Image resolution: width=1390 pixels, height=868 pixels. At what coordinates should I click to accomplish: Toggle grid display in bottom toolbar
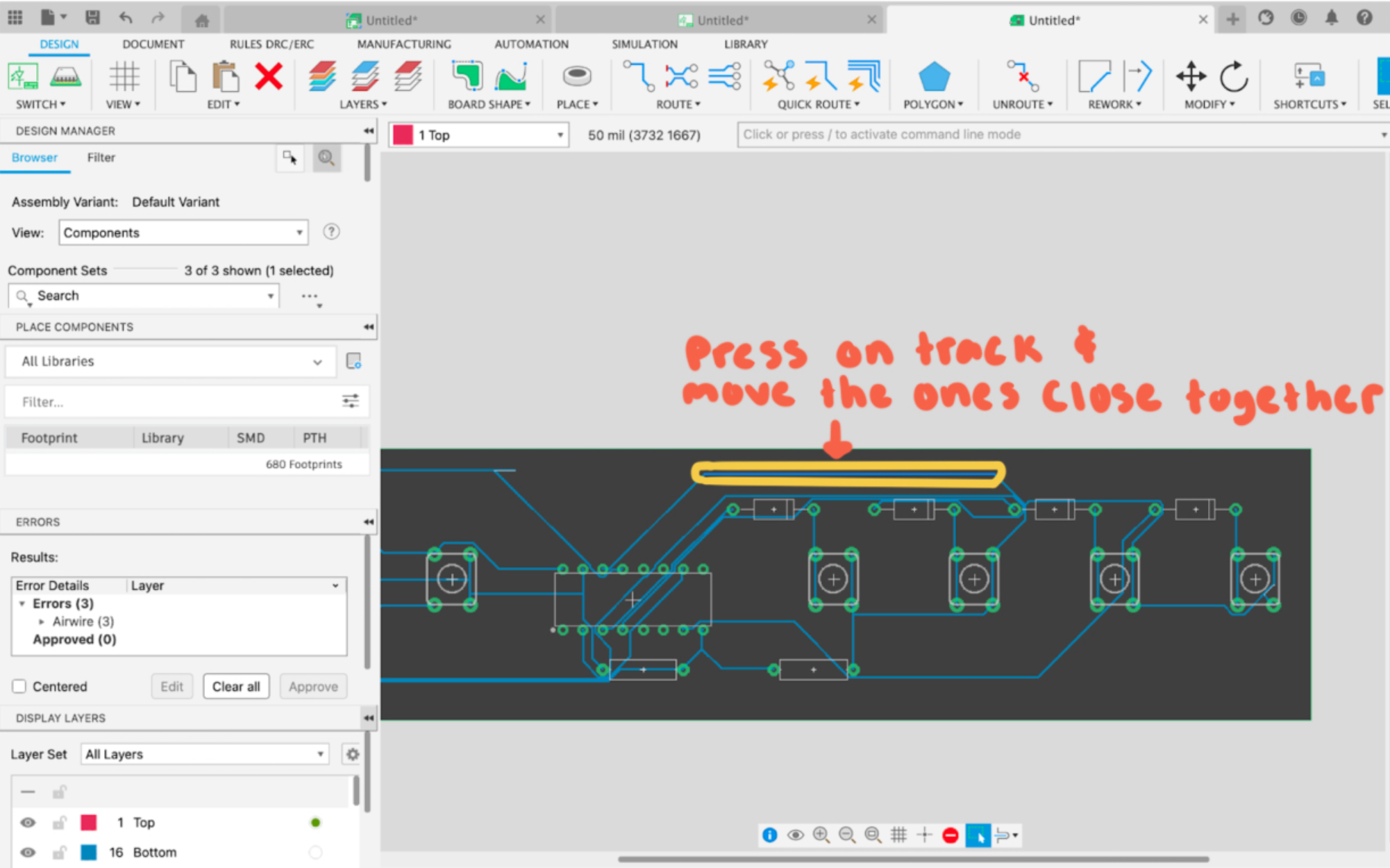tap(898, 835)
